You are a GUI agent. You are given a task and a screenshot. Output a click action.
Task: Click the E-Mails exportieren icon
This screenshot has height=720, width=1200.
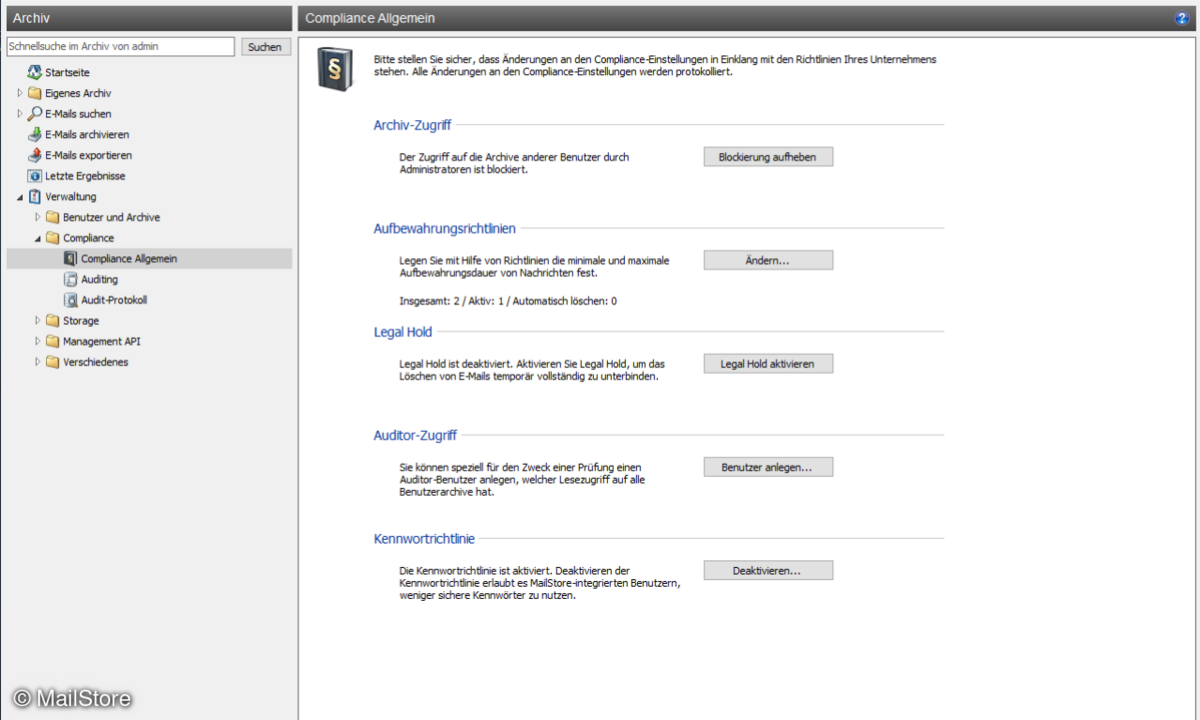pos(35,155)
